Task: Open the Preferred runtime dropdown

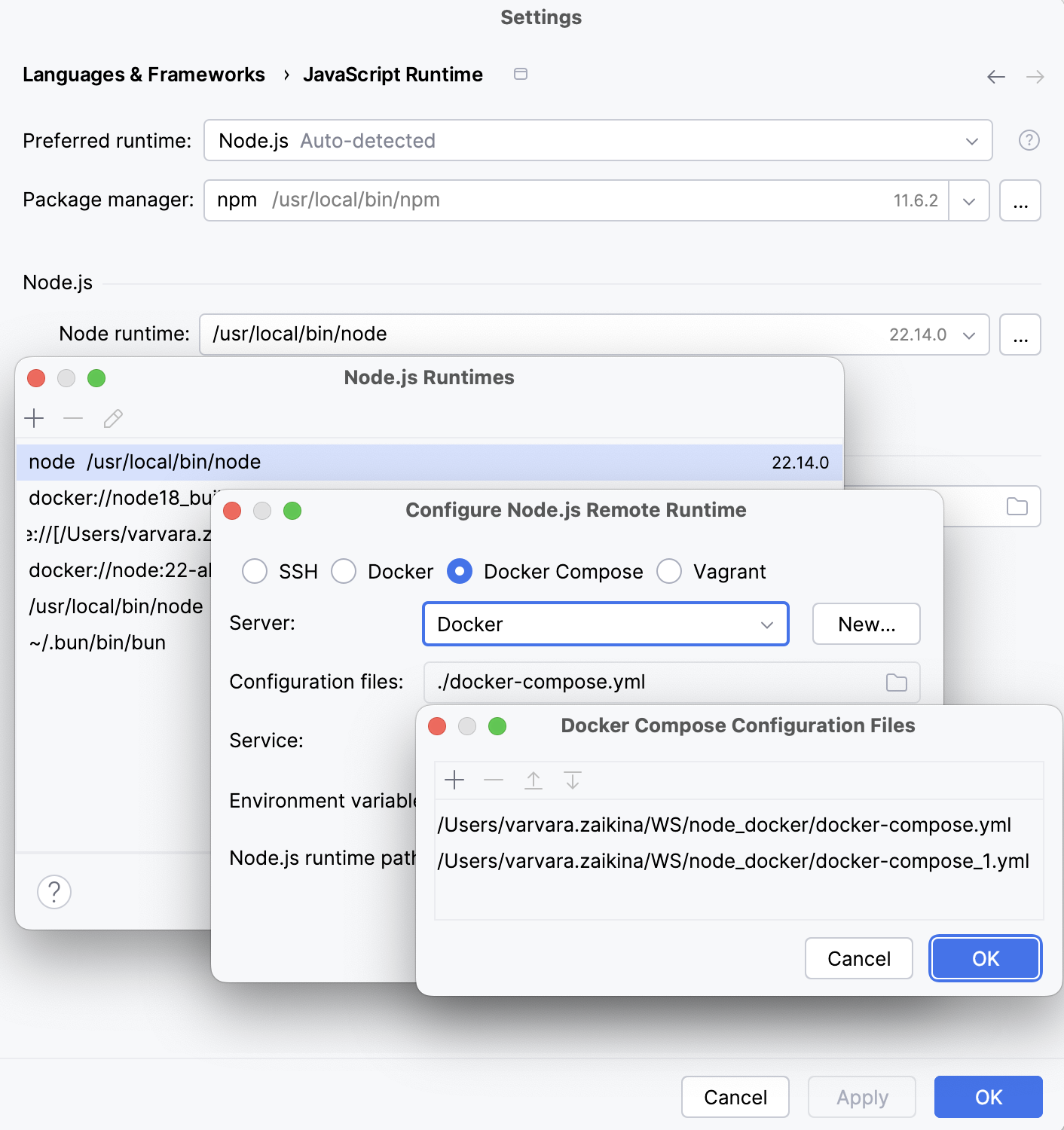Action: coord(973,140)
